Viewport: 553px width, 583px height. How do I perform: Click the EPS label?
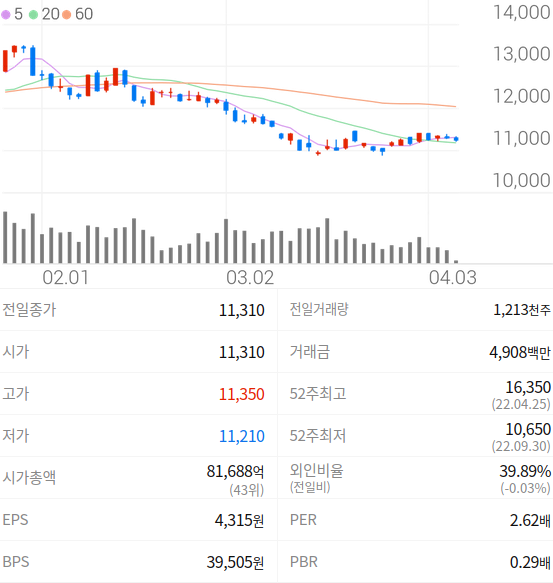(x=15, y=520)
